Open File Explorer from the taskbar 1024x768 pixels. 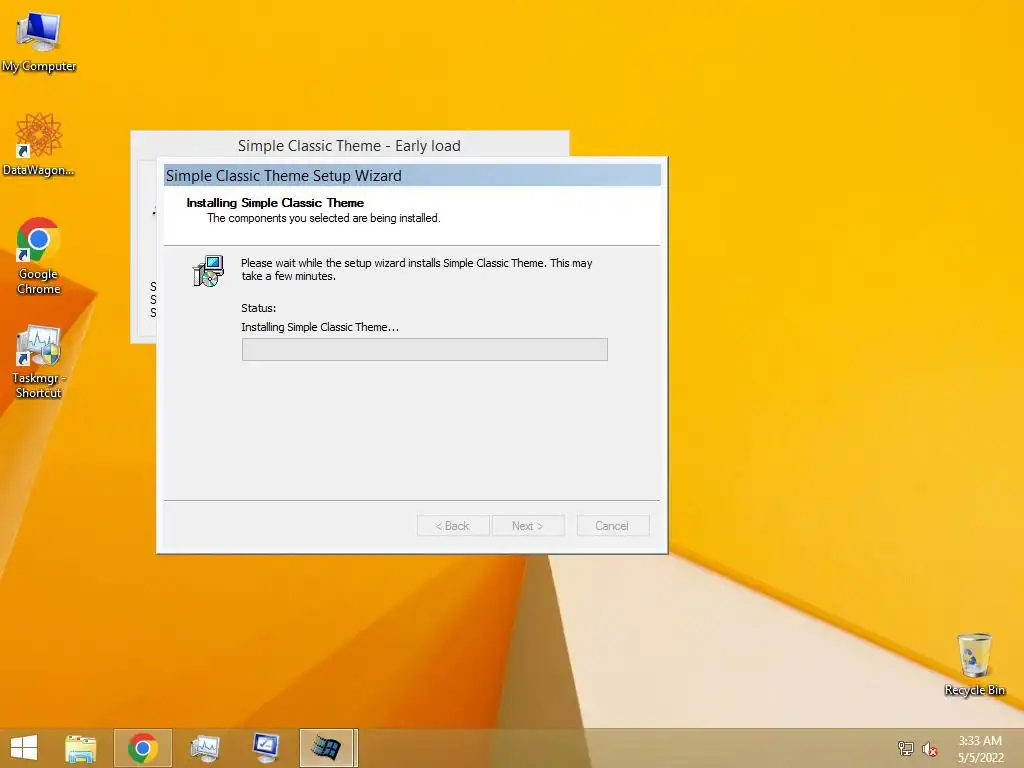(81, 748)
